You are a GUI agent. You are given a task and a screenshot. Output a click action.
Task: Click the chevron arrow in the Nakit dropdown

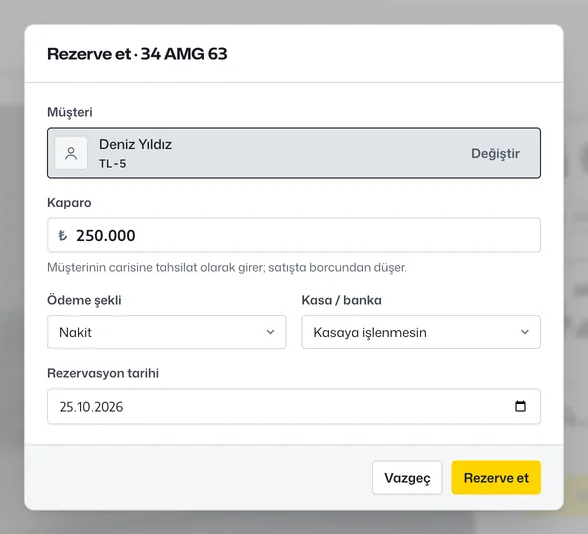pyautogui.click(x=270, y=332)
